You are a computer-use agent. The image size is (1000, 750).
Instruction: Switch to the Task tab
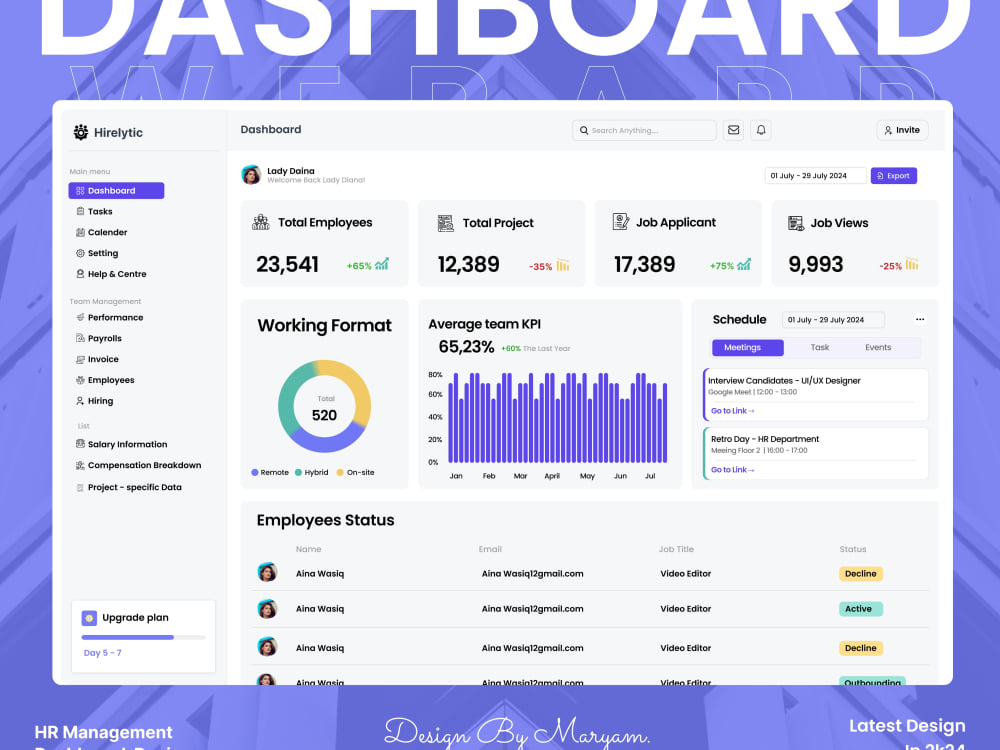[x=820, y=348]
